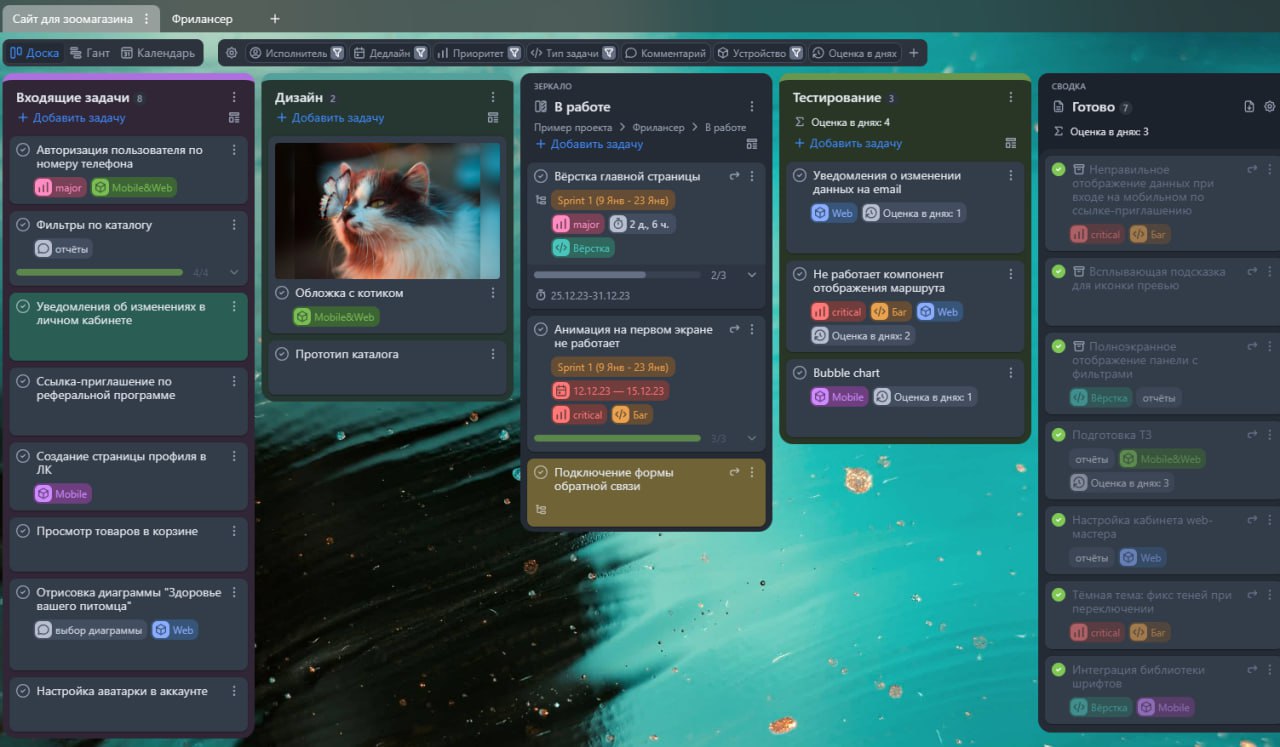The height and width of the screenshot is (747, 1280).
Task: Mark Вёрстка главной страницы task complete
Action: 541,176
